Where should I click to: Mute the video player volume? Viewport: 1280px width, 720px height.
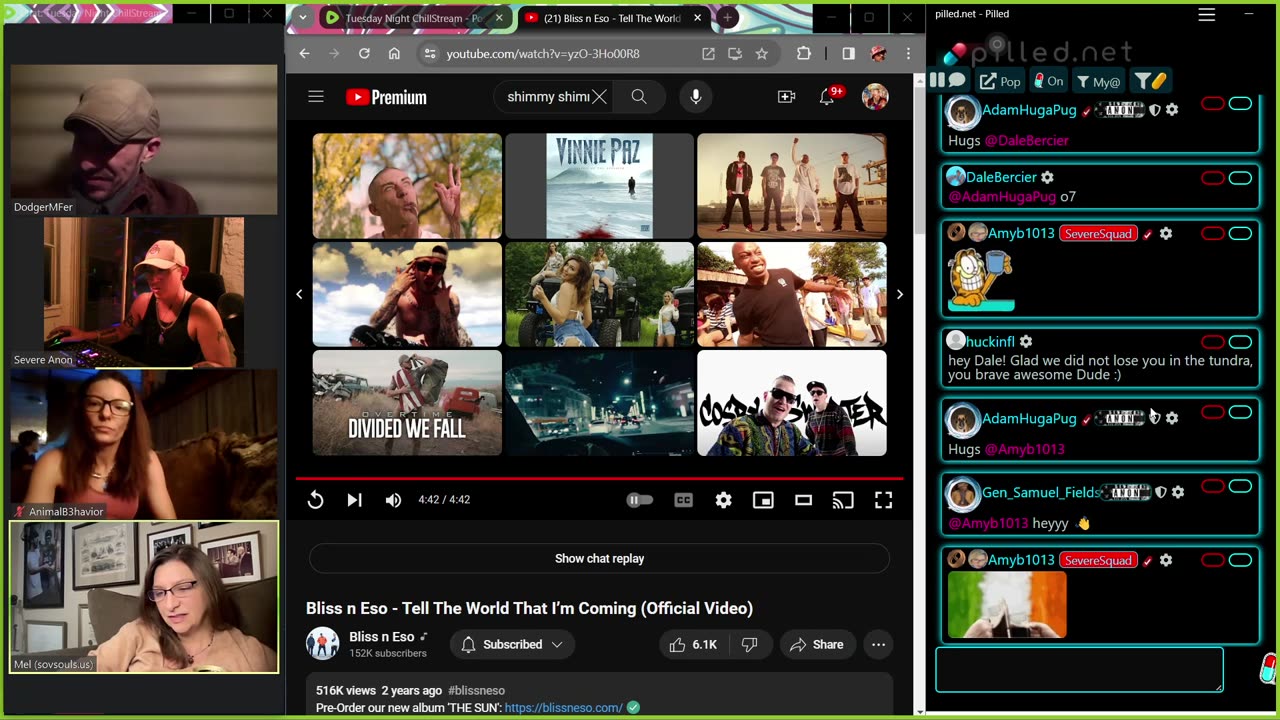point(393,500)
